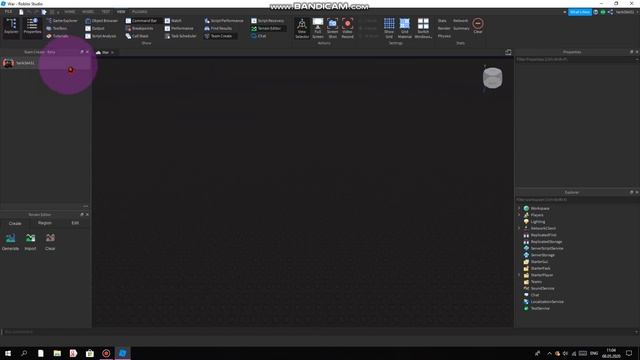
Task: Click the Network stats option
Action: coord(460,20)
